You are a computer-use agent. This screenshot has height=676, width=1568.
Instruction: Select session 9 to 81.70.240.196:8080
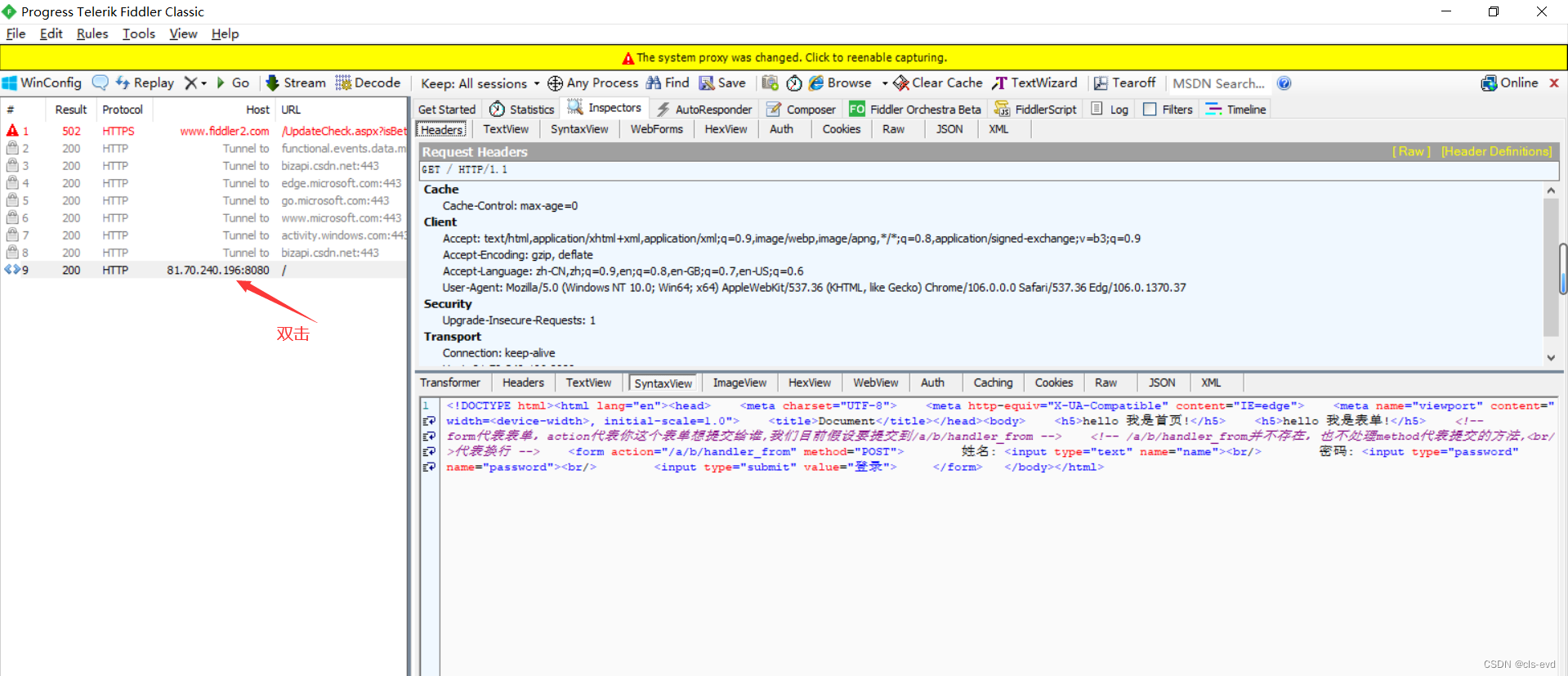pos(204,270)
